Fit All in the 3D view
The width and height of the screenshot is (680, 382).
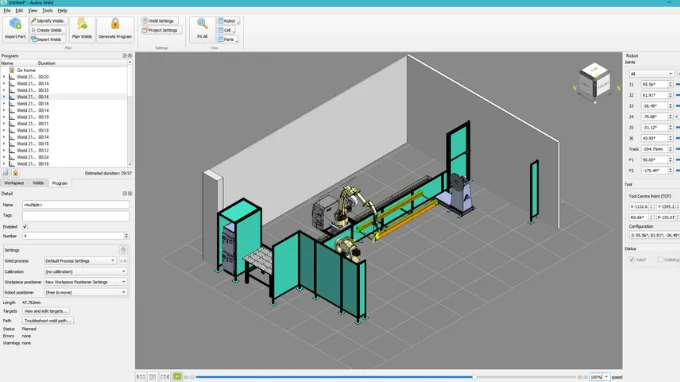(202, 29)
